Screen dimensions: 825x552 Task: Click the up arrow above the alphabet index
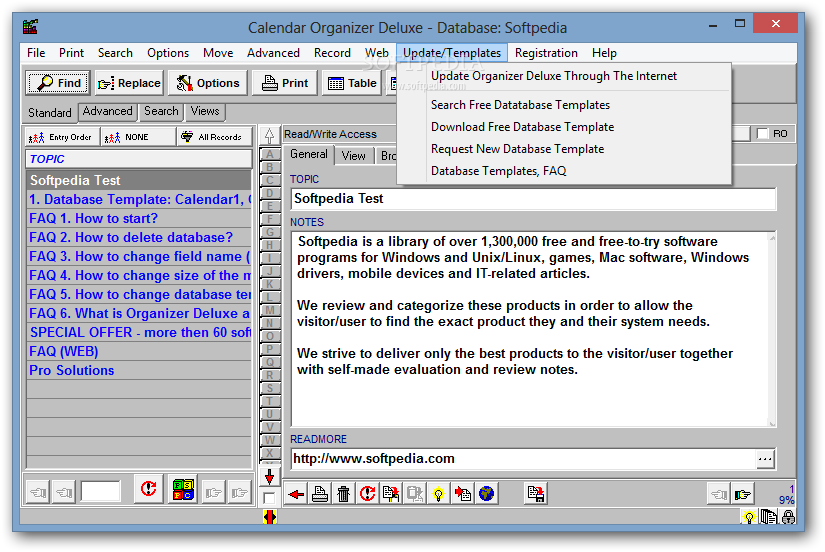[269, 135]
